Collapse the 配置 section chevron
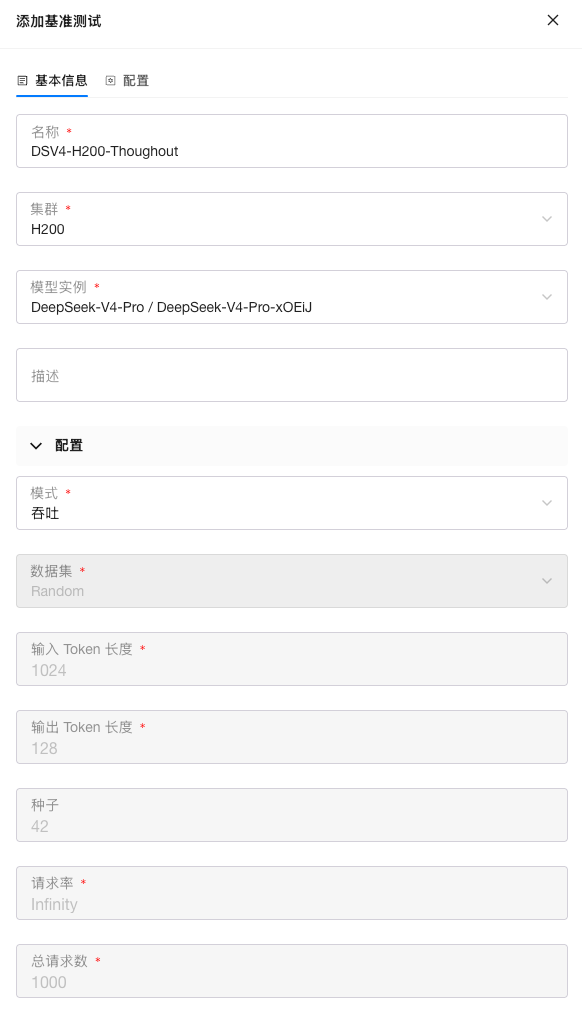Viewport: 582px width, 1014px height. pos(36,446)
